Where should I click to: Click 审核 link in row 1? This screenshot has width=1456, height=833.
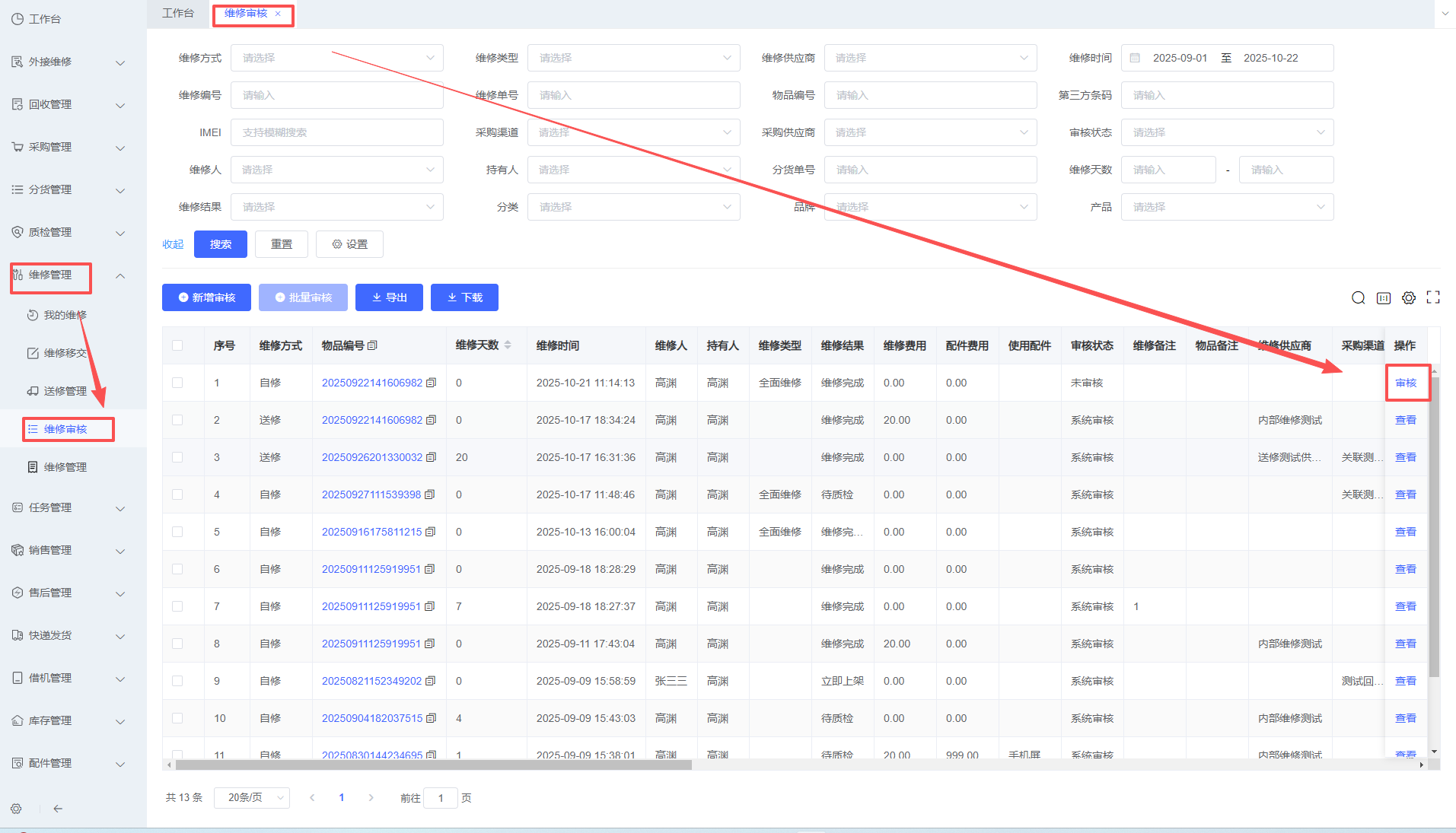point(1406,383)
